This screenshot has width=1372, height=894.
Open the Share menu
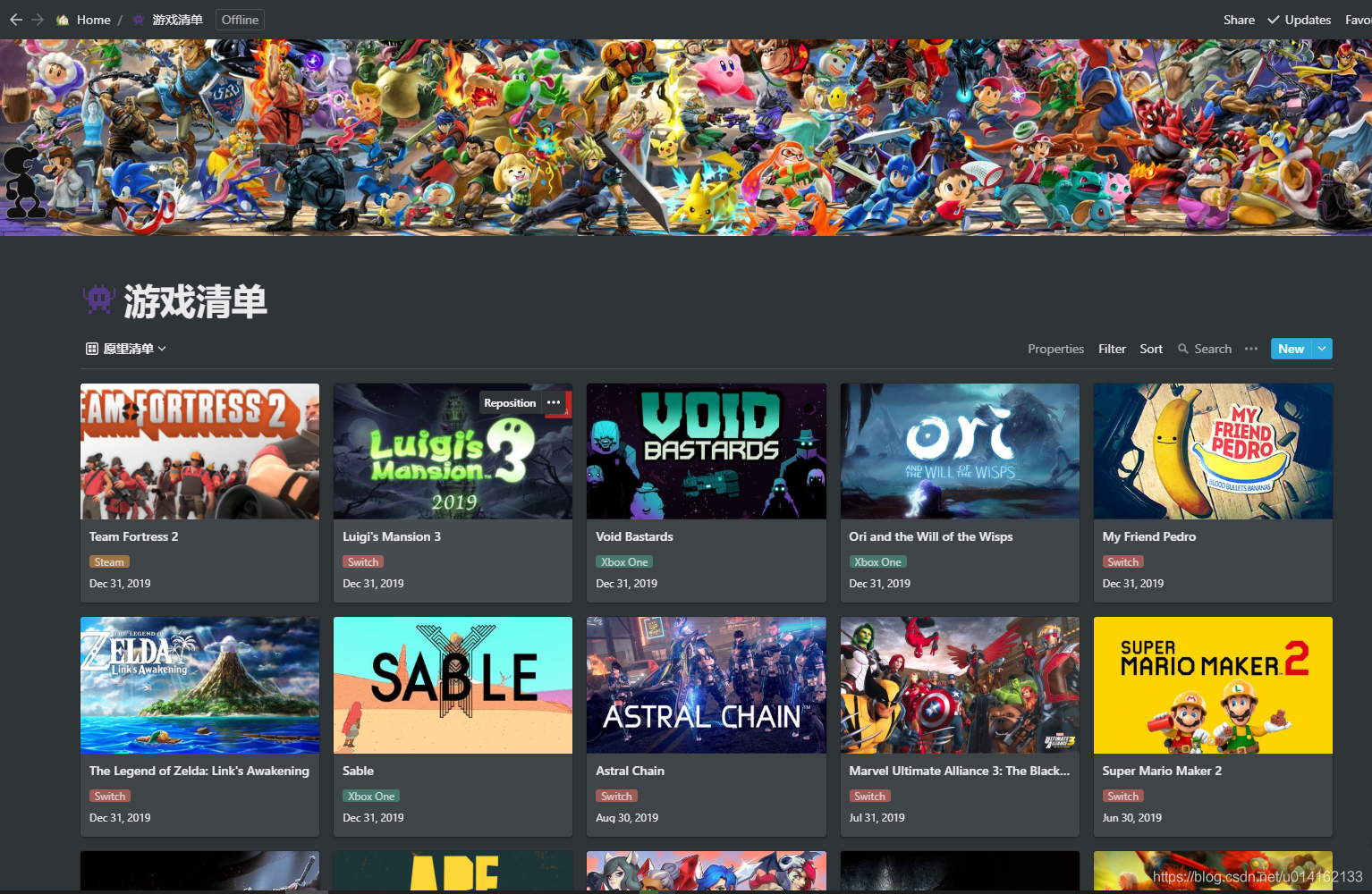pos(1239,20)
